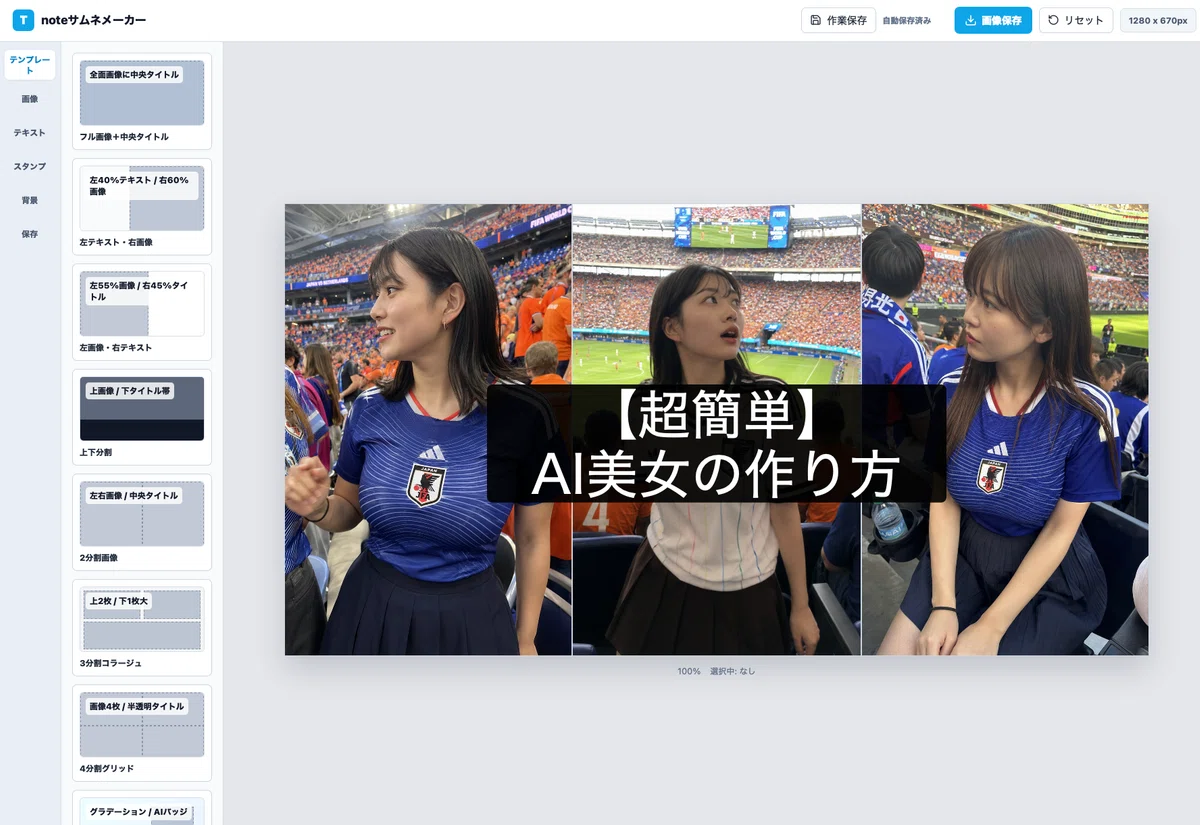Screen dimensions: 1200x825
Task: Pick the 3分割コラージュ template
Action: (x=142, y=628)
